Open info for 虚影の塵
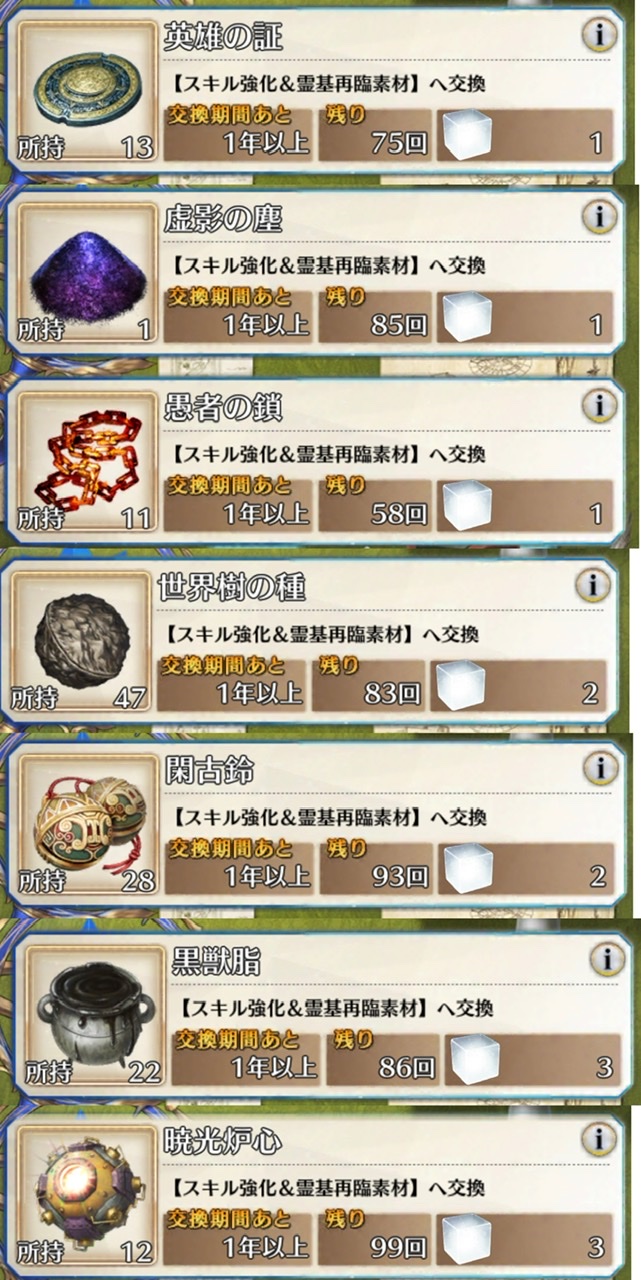The height and width of the screenshot is (1280, 641). tap(598, 217)
